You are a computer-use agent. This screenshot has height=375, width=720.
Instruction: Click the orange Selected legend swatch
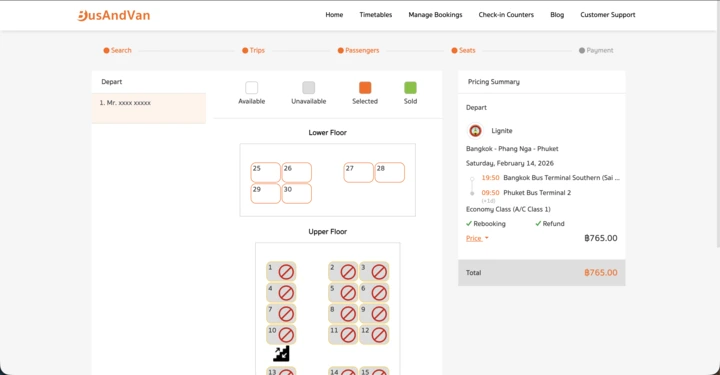point(365,87)
